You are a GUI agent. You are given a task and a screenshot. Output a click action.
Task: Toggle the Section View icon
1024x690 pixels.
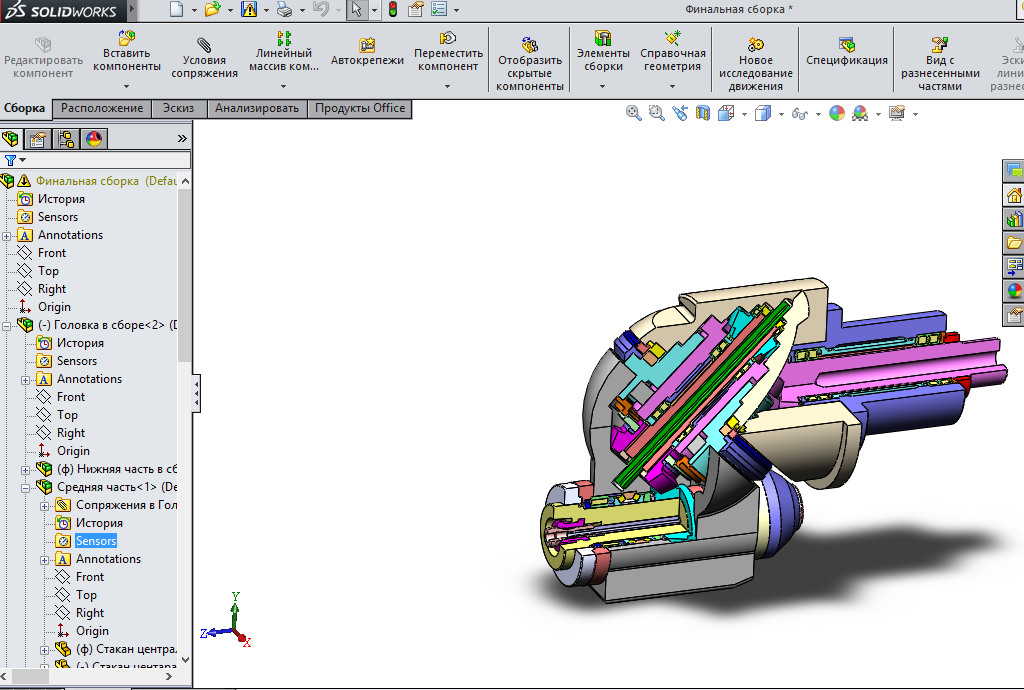click(703, 113)
